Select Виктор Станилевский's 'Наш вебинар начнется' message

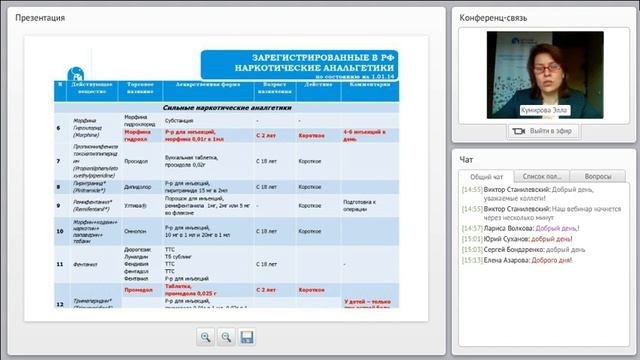coord(543,213)
